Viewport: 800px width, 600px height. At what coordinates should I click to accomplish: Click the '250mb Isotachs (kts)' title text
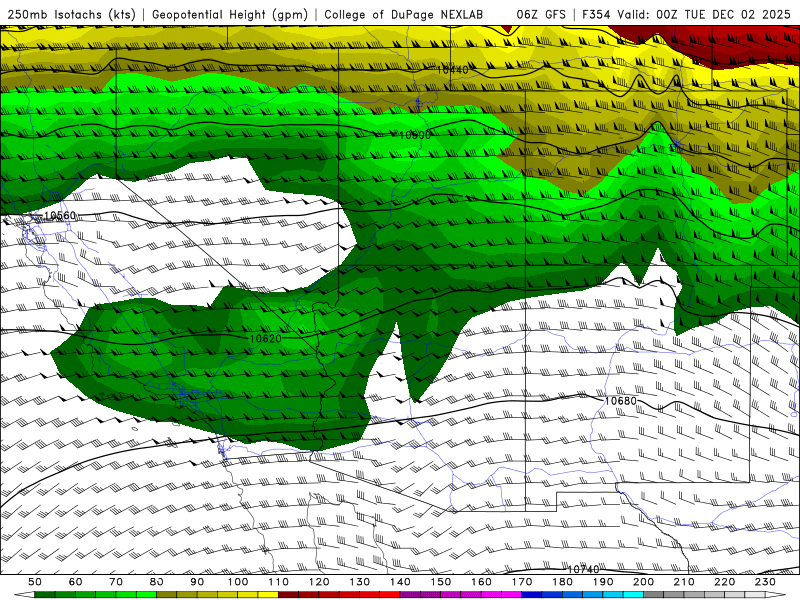coord(71,14)
